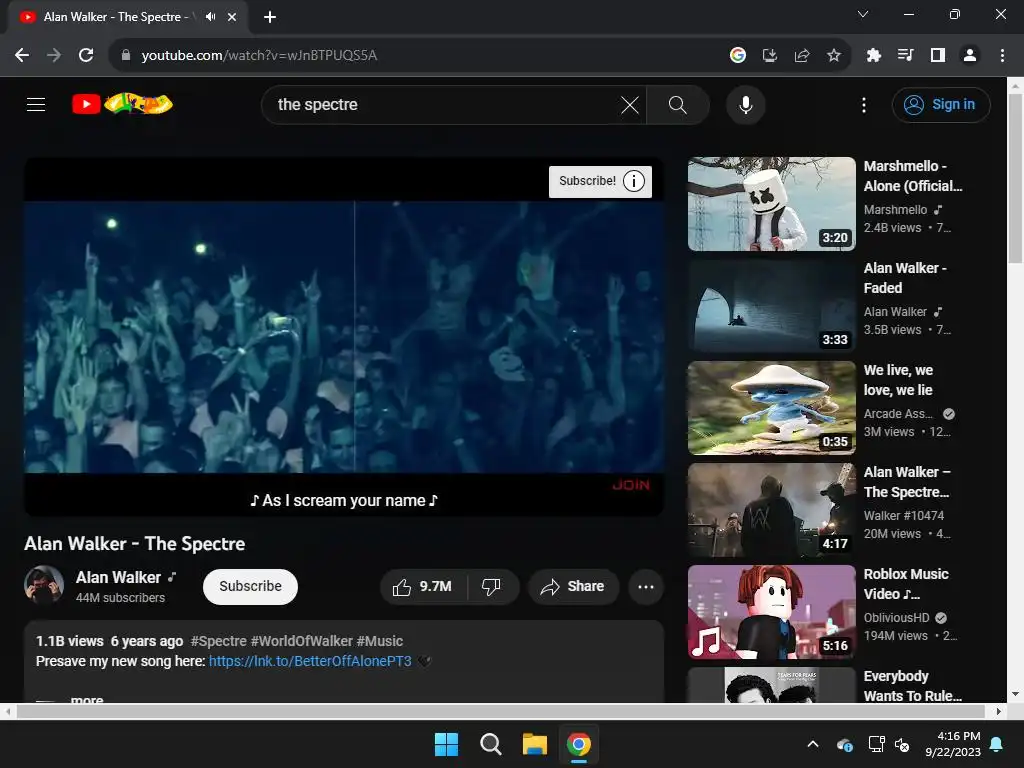The height and width of the screenshot is (768, 1024).
Task: Open the Chrome three-dot menu
Action: [1002, 56]
